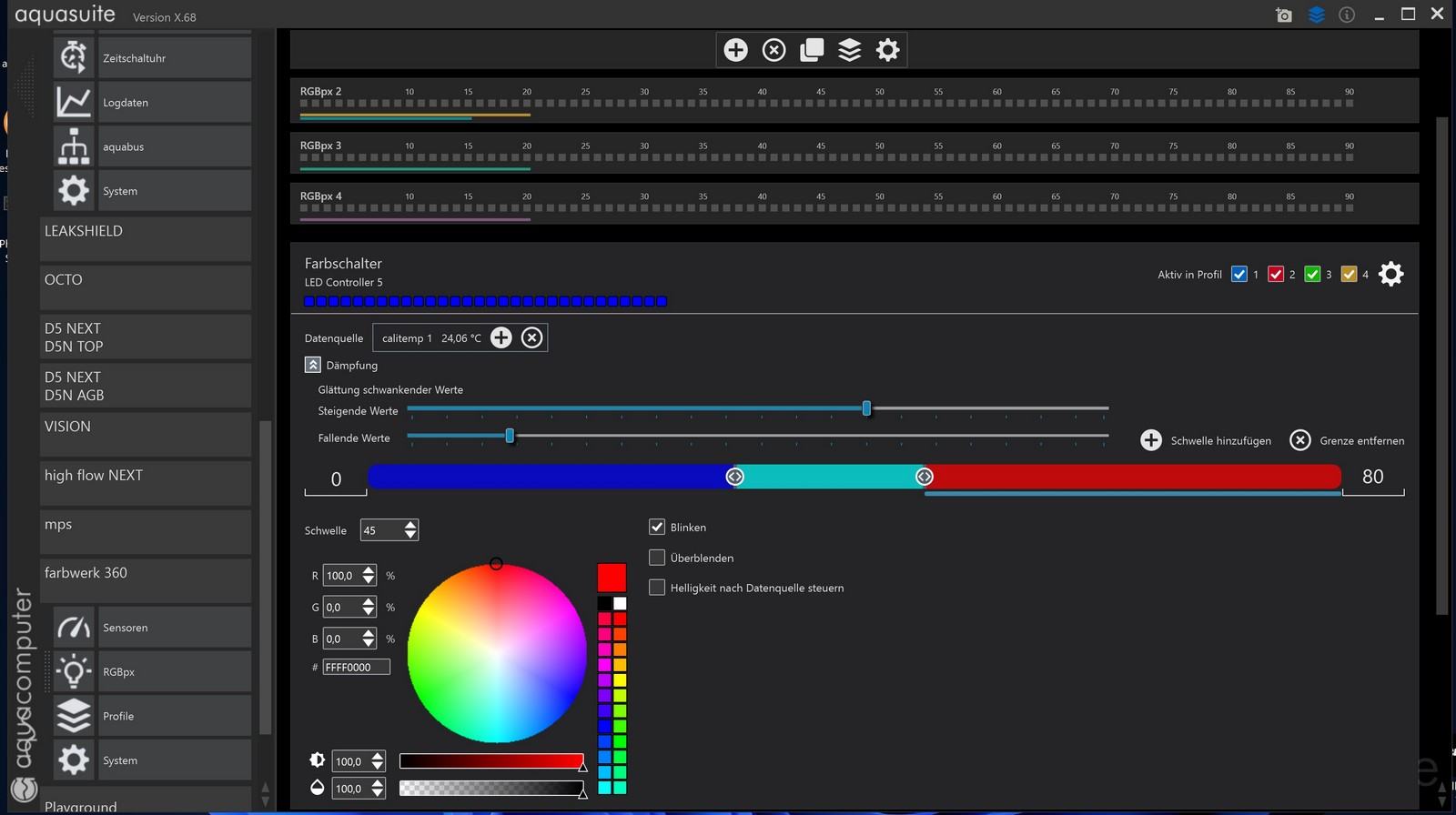The height and width of the screenshot is (815, 1456).
Task: Open RGBpx lightbulb page
Action: tap(152, 672)
